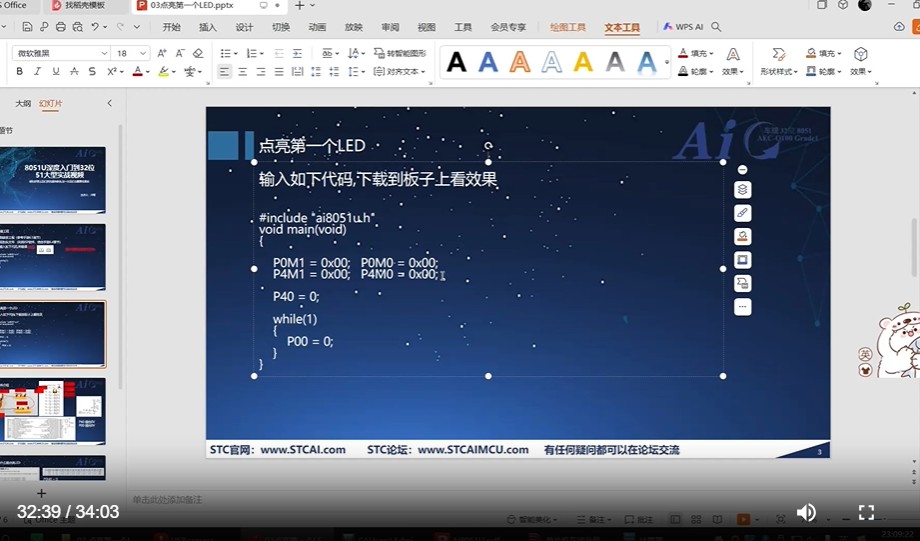Apply the black A text style preset
The width and height of the screenshot is (920, 541).
[456, 62]
